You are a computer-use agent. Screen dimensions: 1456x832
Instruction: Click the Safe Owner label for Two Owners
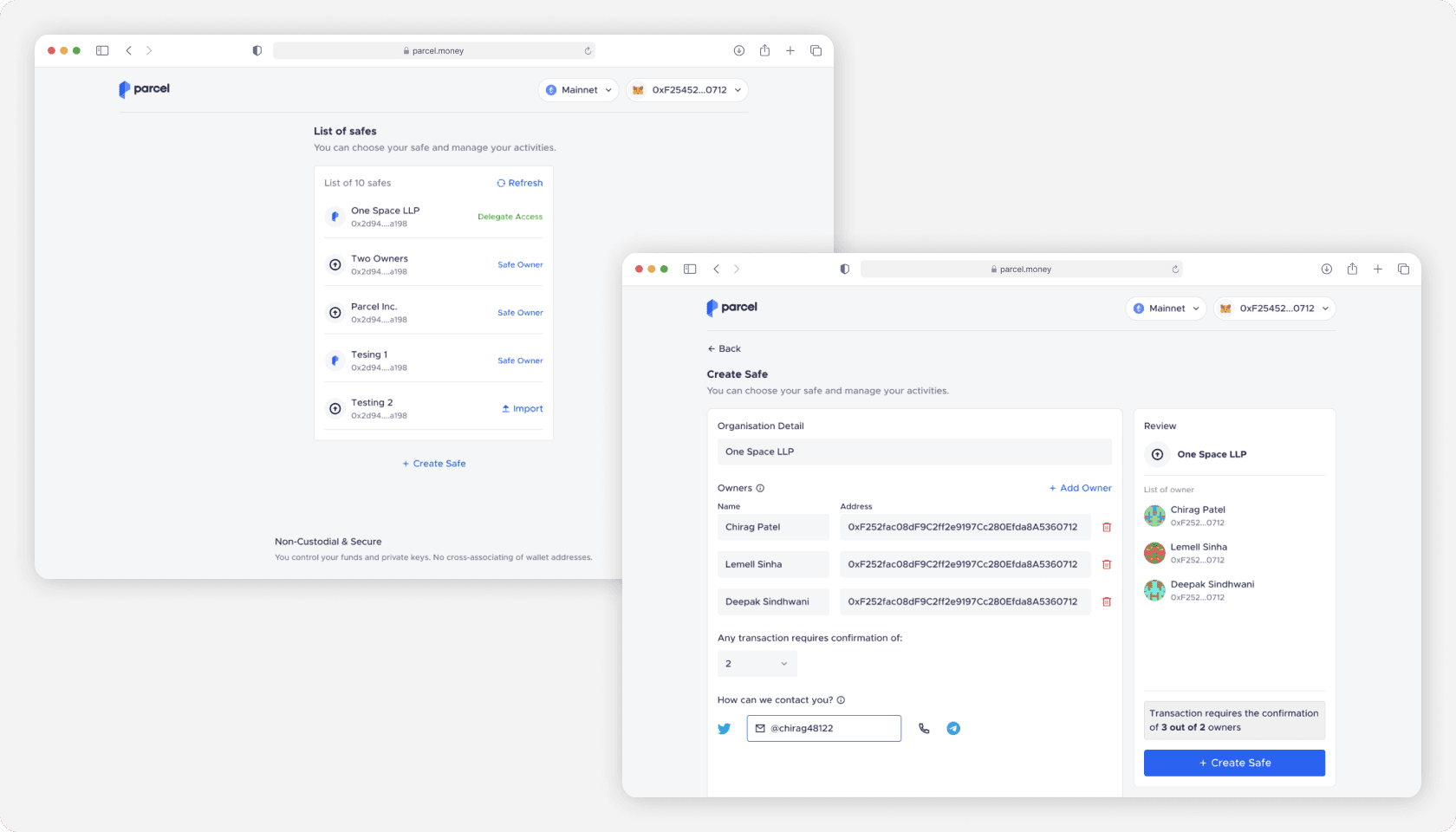(521, 264)
